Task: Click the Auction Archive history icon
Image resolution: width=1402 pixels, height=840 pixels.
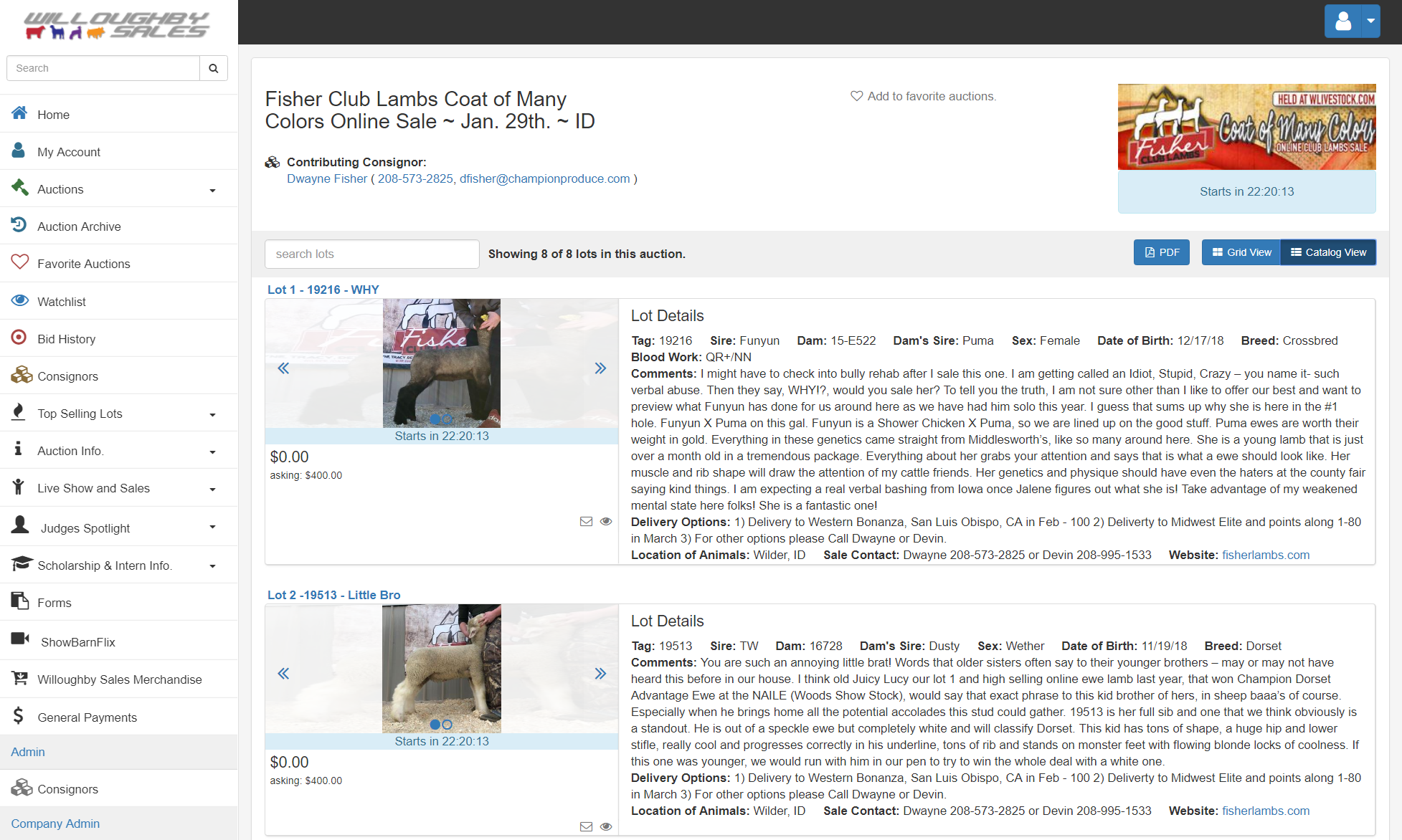Action: [x=19, y=225]
